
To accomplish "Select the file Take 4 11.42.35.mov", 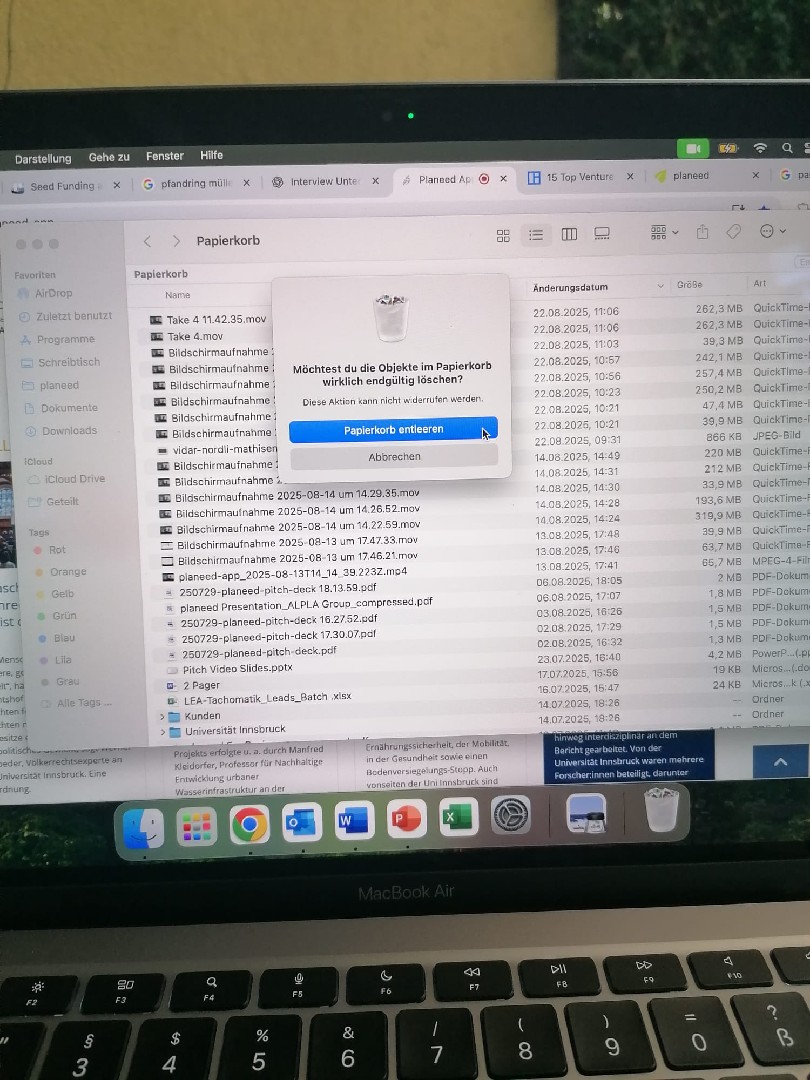I will click(x=216, y=320).
